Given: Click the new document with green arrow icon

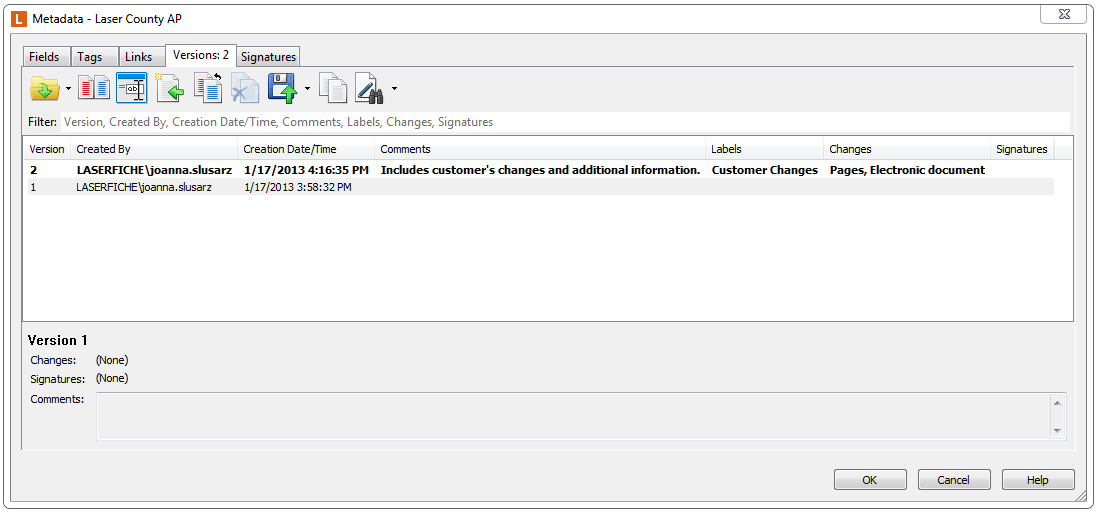Looking at the screenshot, I should 169,89.
